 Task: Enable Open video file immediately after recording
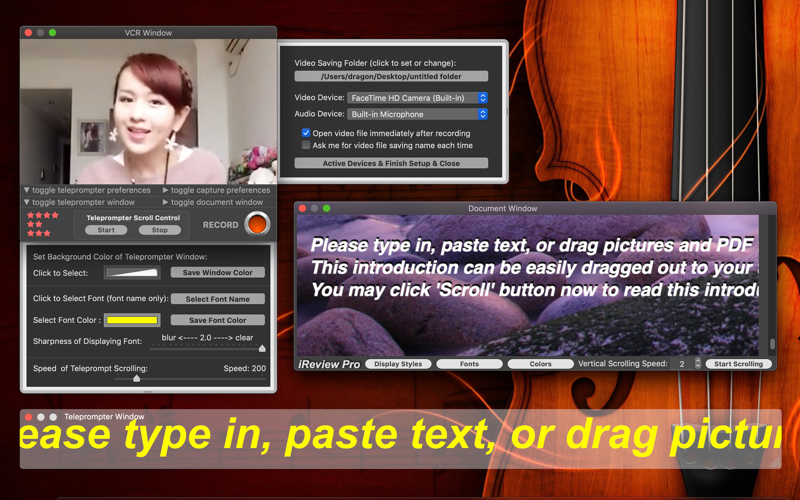coord(306,133)
